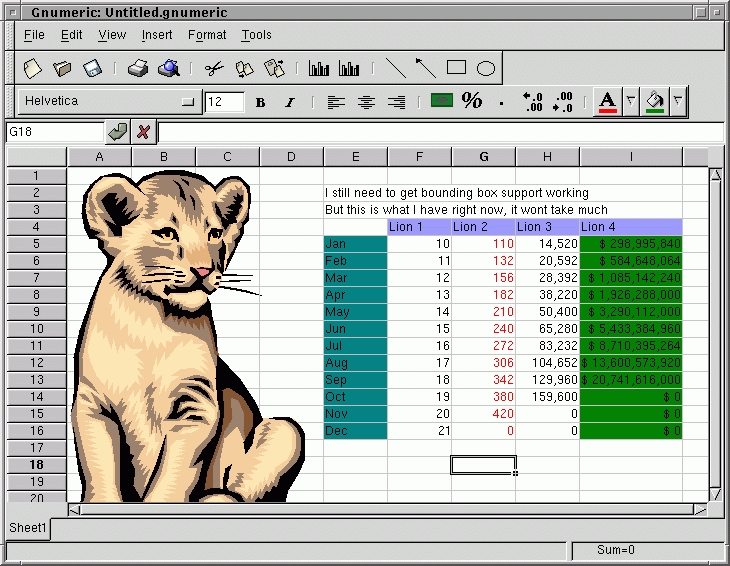The height and width of the screenshot is (566, 730).
Task: Select the rectangle drawing tool
Action: click(x=456, y=68)
